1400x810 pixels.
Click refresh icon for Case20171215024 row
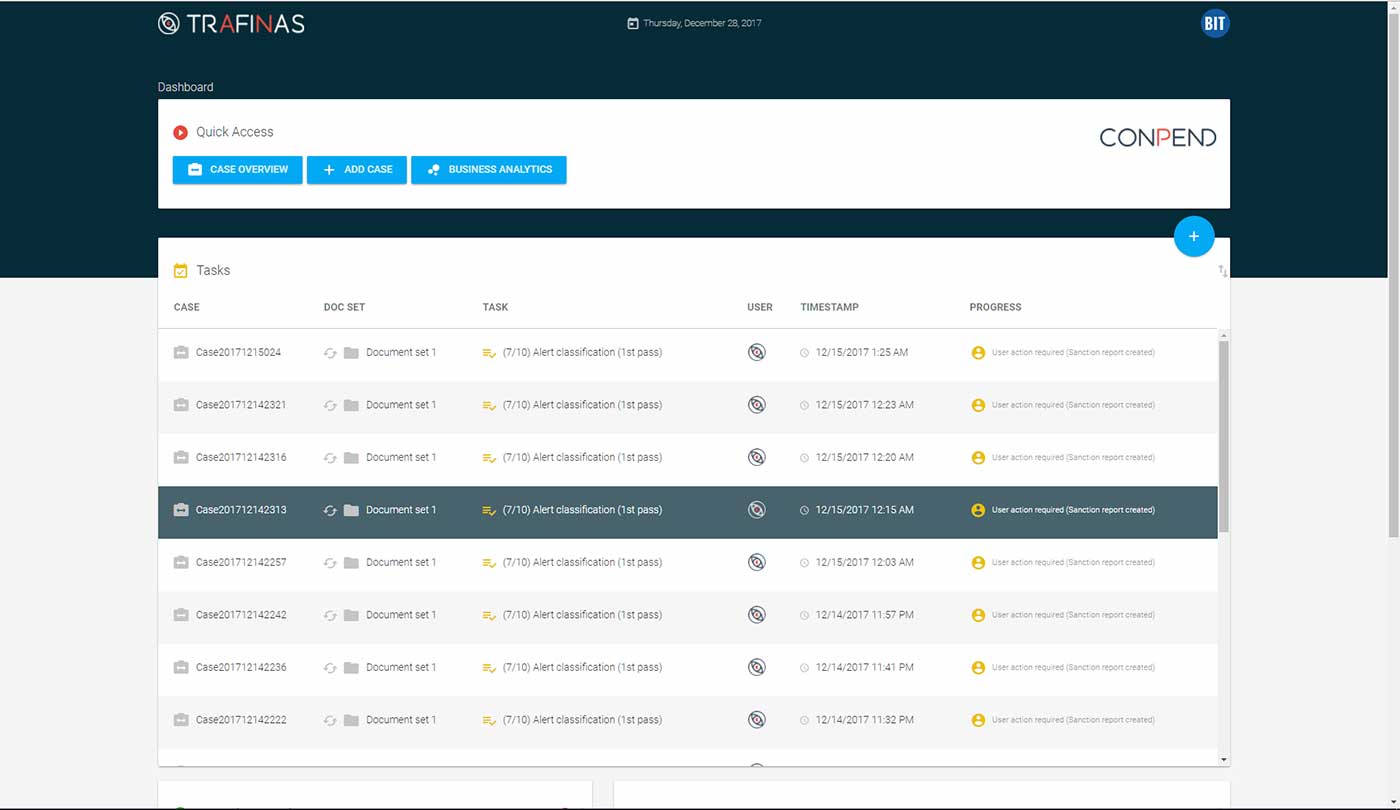(x=330, y=353)
